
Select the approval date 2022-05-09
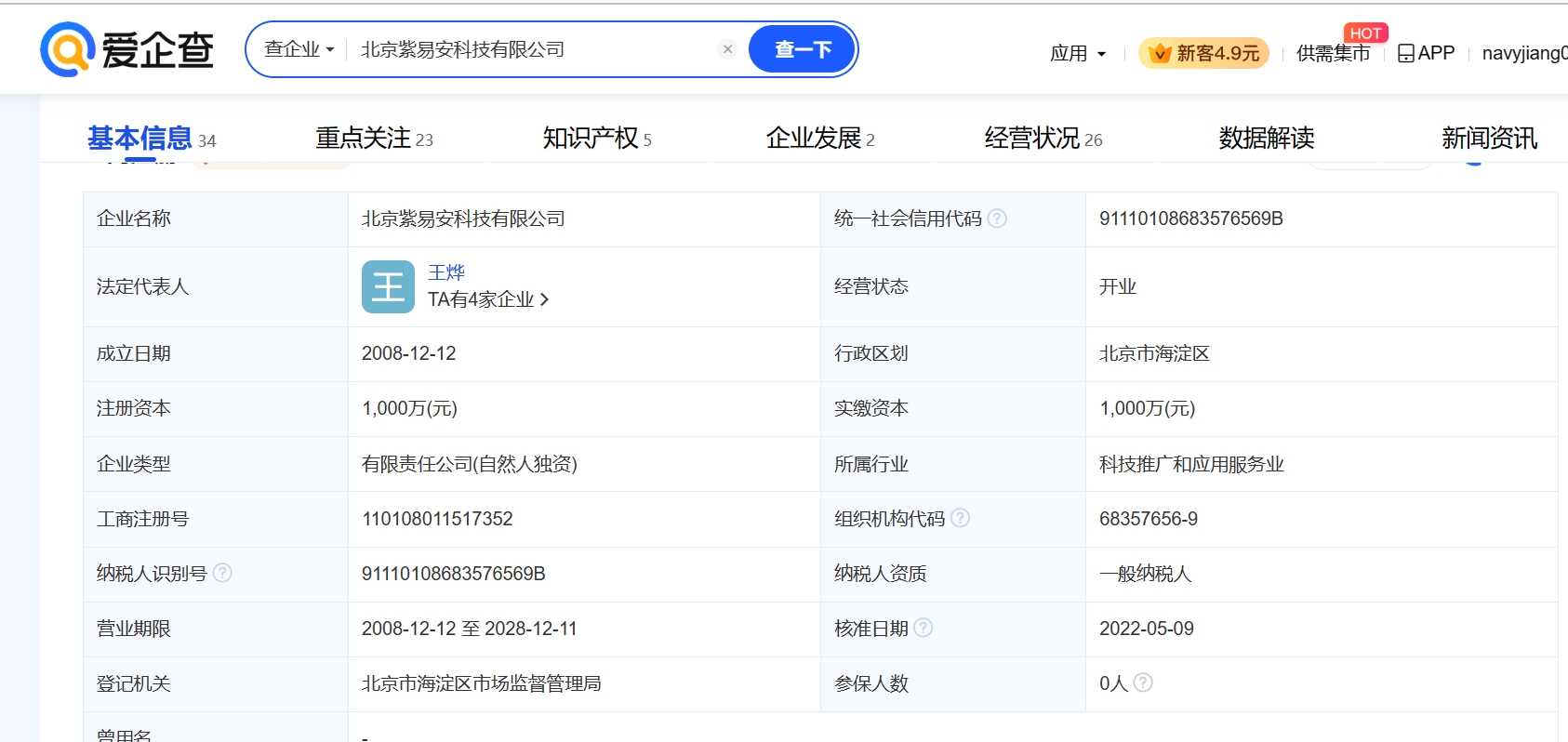coord(1147,629)
